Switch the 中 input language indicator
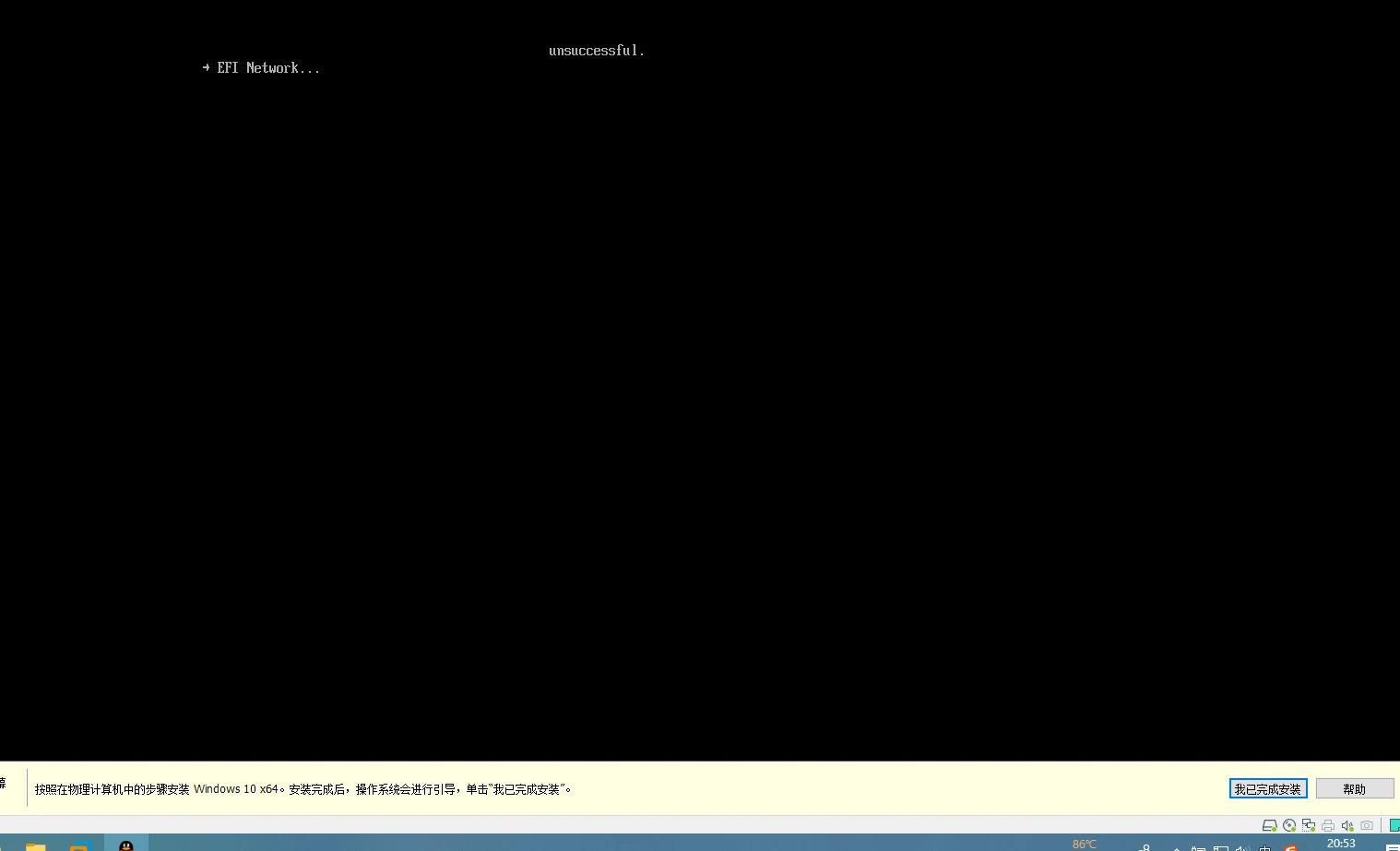Image resolution: width=1400 pixels, height=851 pixels. coord(1265,847)
